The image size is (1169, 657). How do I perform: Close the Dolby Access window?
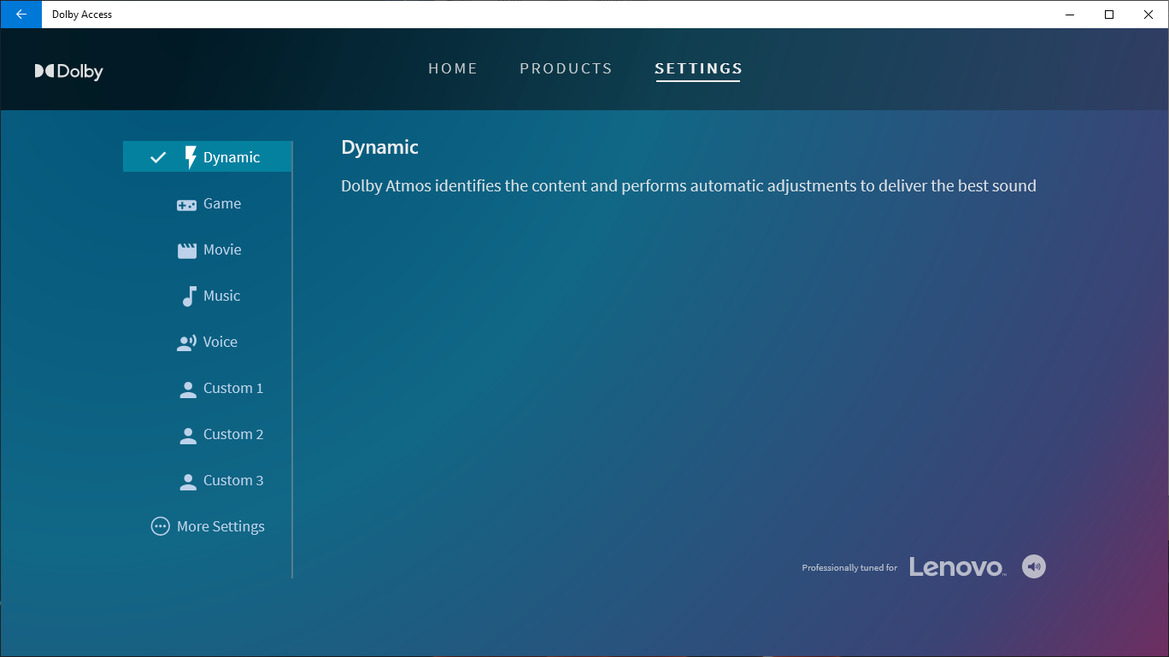[1149, 14]
